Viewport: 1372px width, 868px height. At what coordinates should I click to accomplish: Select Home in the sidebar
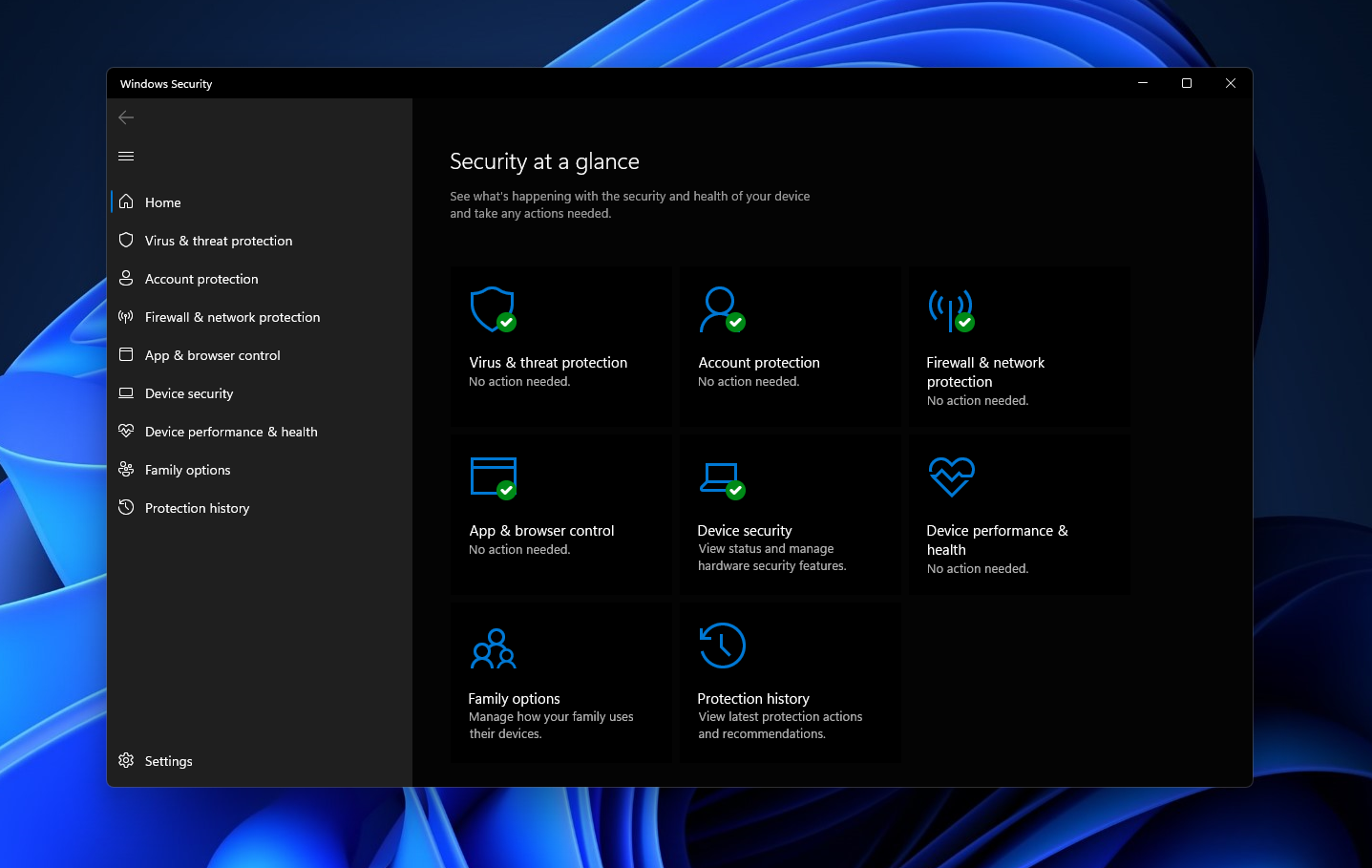163,202
